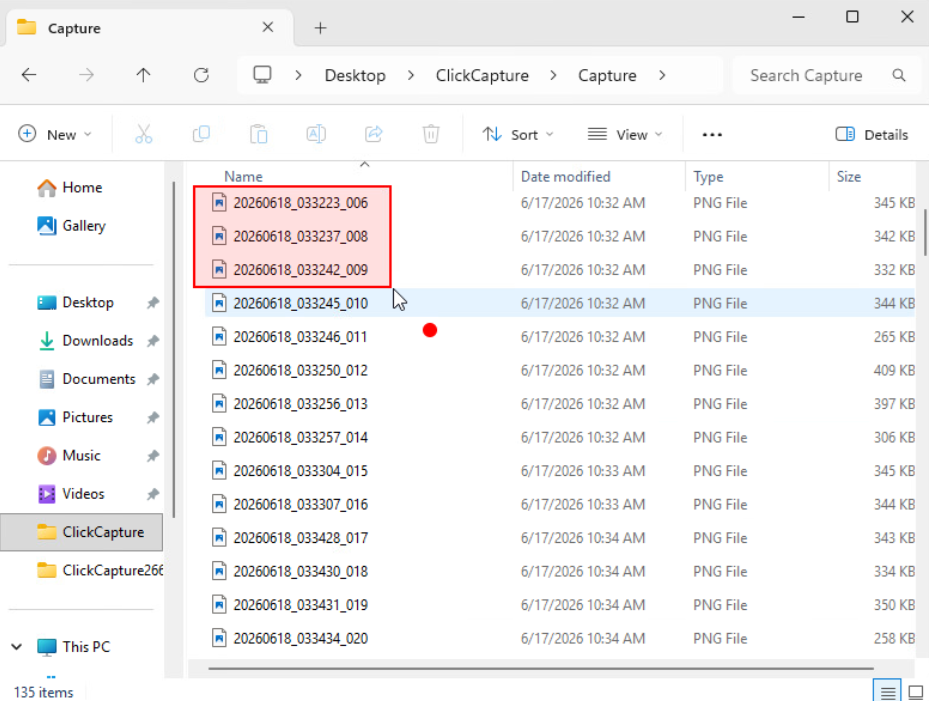Open Downloads in the navigation pane
Viewport: 929px width, 701px height.
[98, 341]
